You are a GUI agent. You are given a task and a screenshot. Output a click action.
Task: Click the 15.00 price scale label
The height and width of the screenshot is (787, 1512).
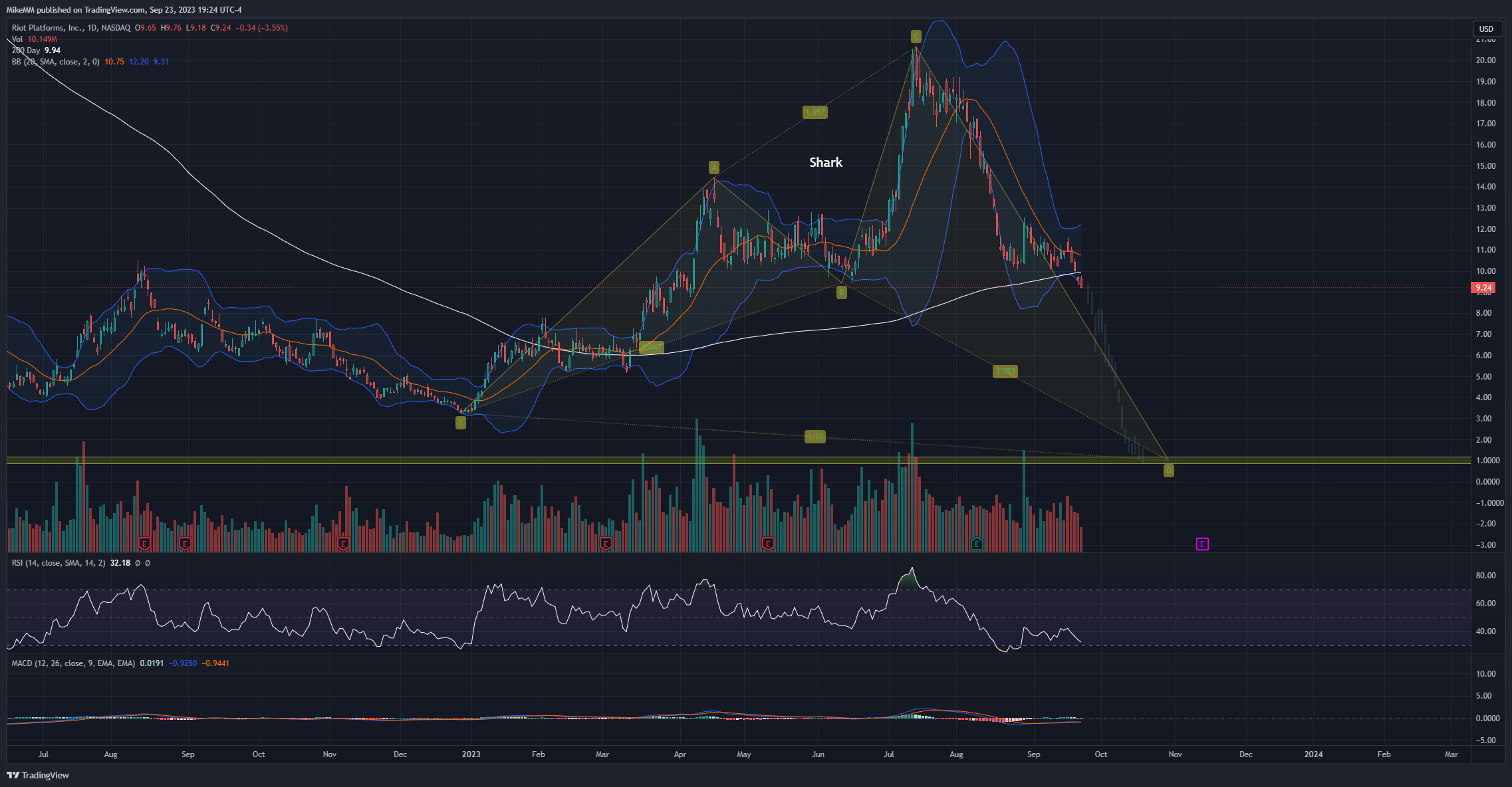(x=1486, y=166)
